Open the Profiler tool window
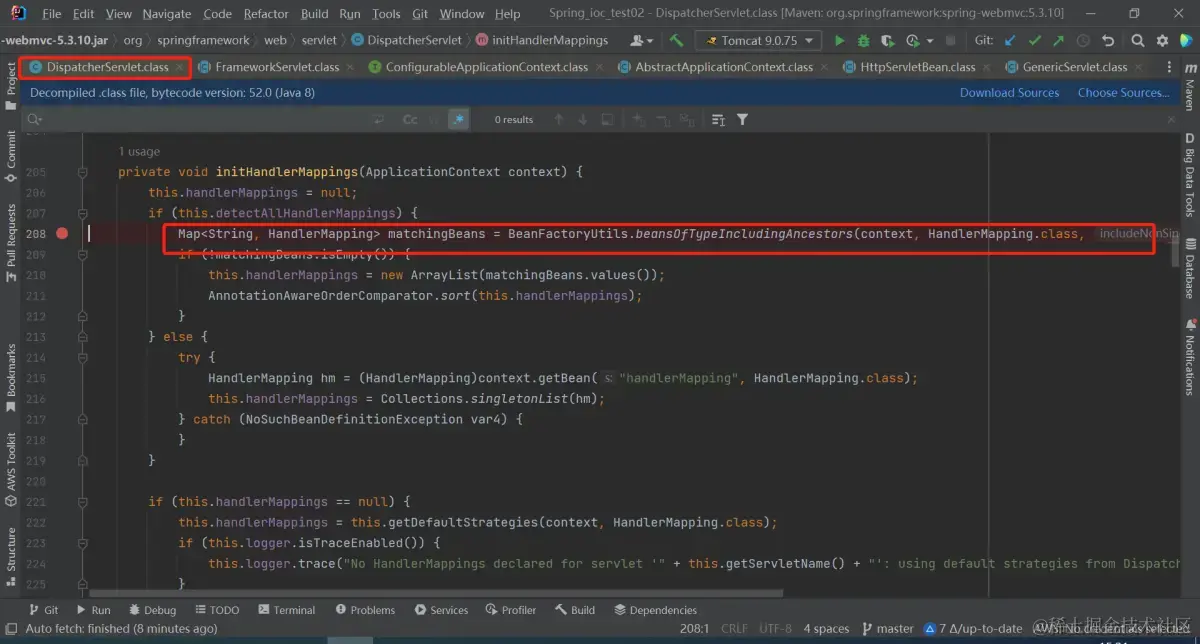 (x=510, y=610)
